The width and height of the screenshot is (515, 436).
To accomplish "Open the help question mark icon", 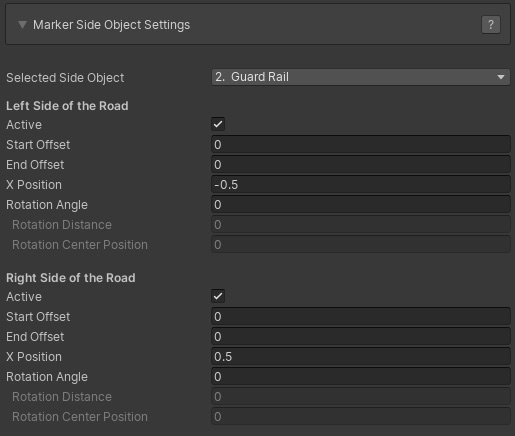I will click(x=491, y=25).
